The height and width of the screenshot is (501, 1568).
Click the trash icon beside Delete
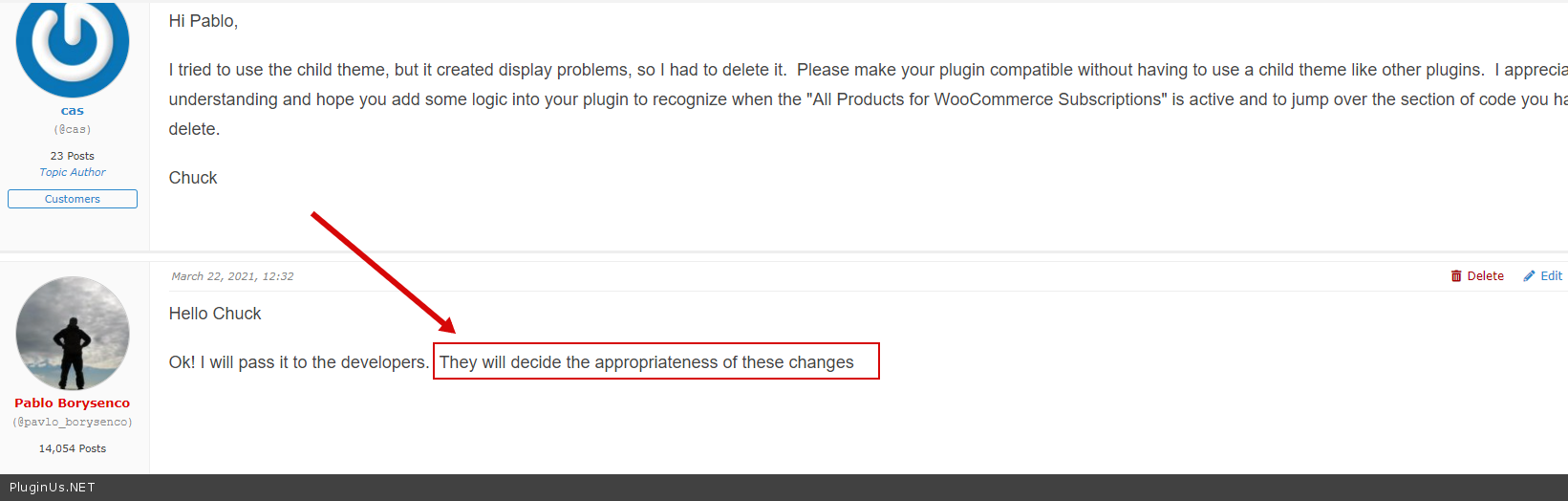coord(1456,276)
